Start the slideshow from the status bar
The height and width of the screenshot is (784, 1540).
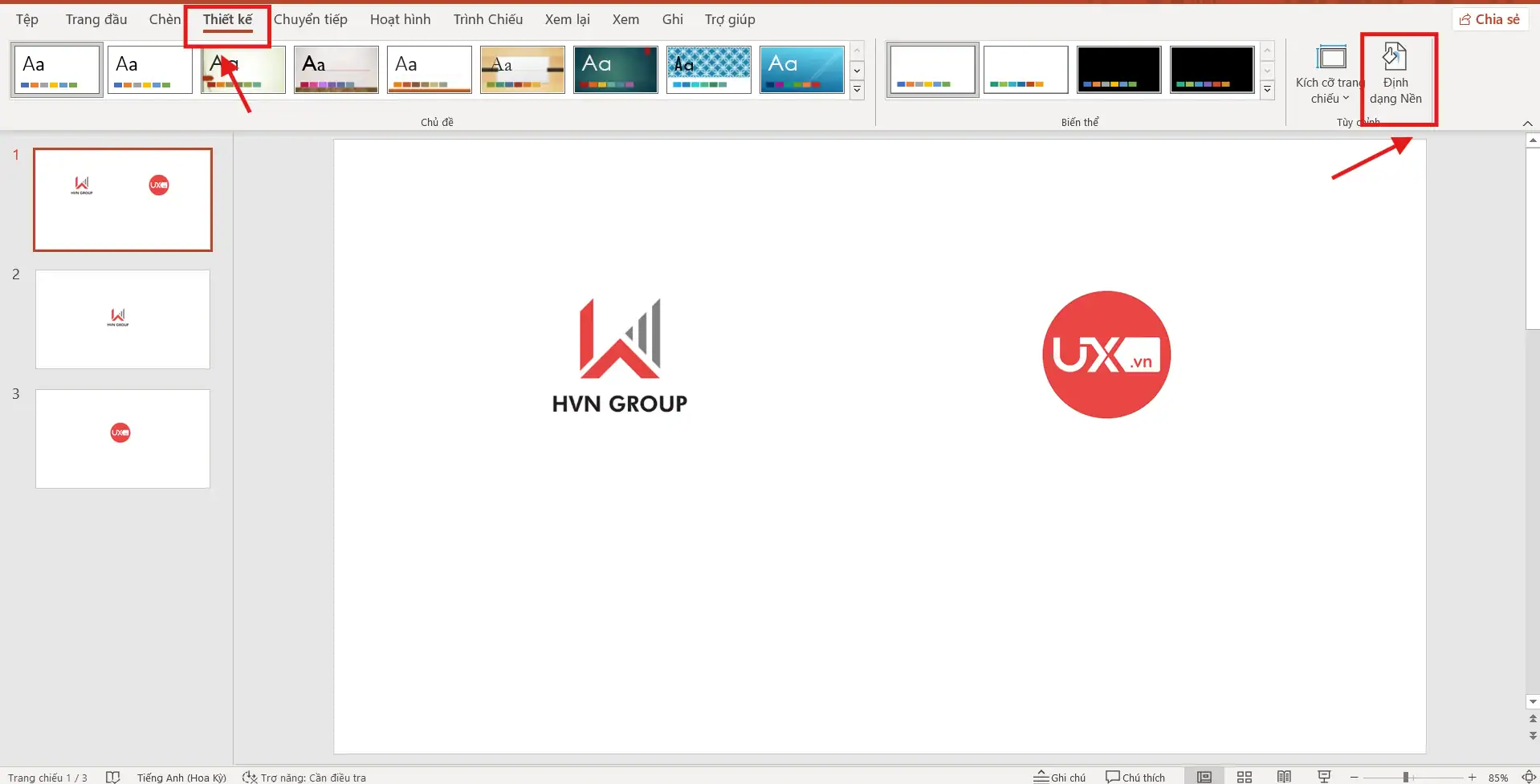(x=1323, y=776)
